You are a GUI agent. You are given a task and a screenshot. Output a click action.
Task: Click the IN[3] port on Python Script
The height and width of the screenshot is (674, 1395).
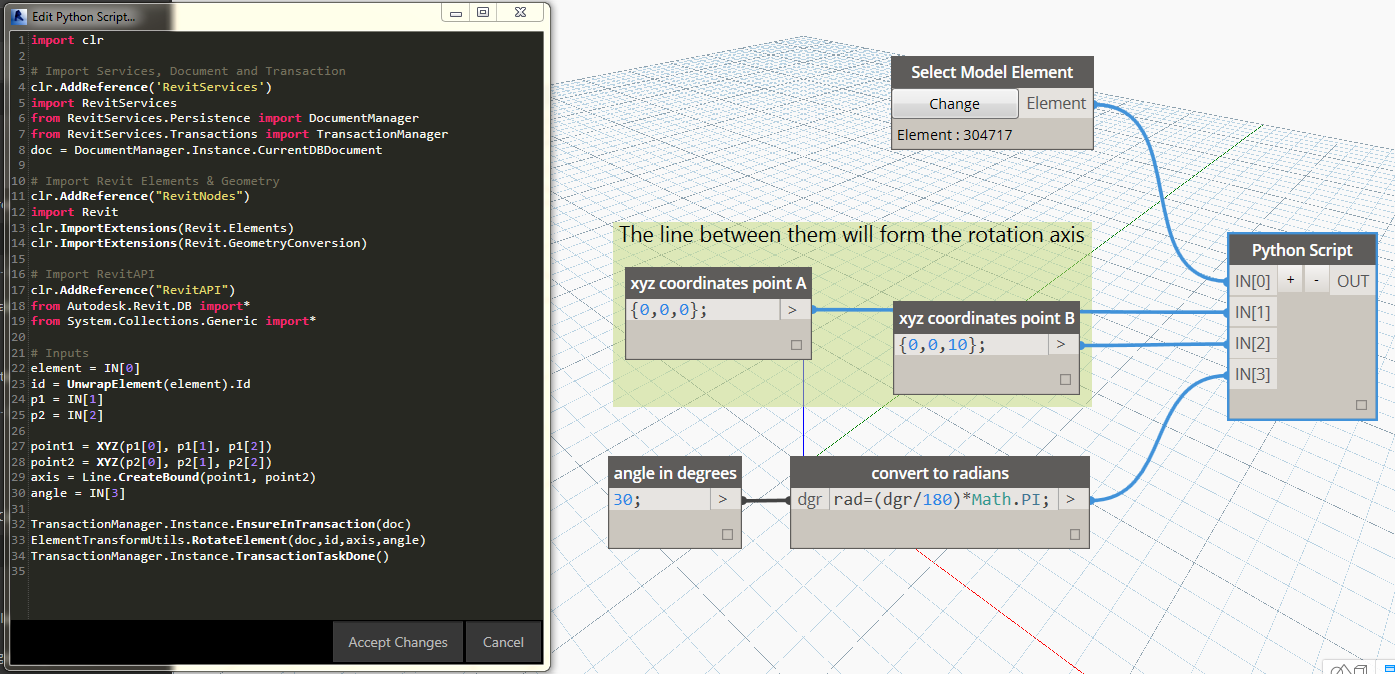coord(1252,374)
